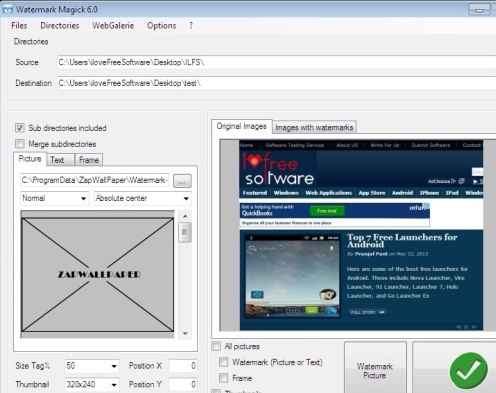Open the Options menu
496x393 pixels.
[x=162, y=26]
